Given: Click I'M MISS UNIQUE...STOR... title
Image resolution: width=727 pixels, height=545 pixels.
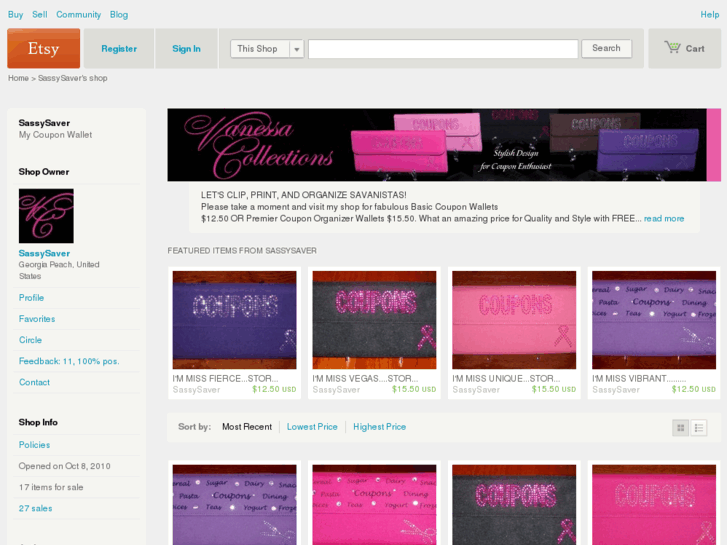Looking at the screenshot, I should coord(506,378).
